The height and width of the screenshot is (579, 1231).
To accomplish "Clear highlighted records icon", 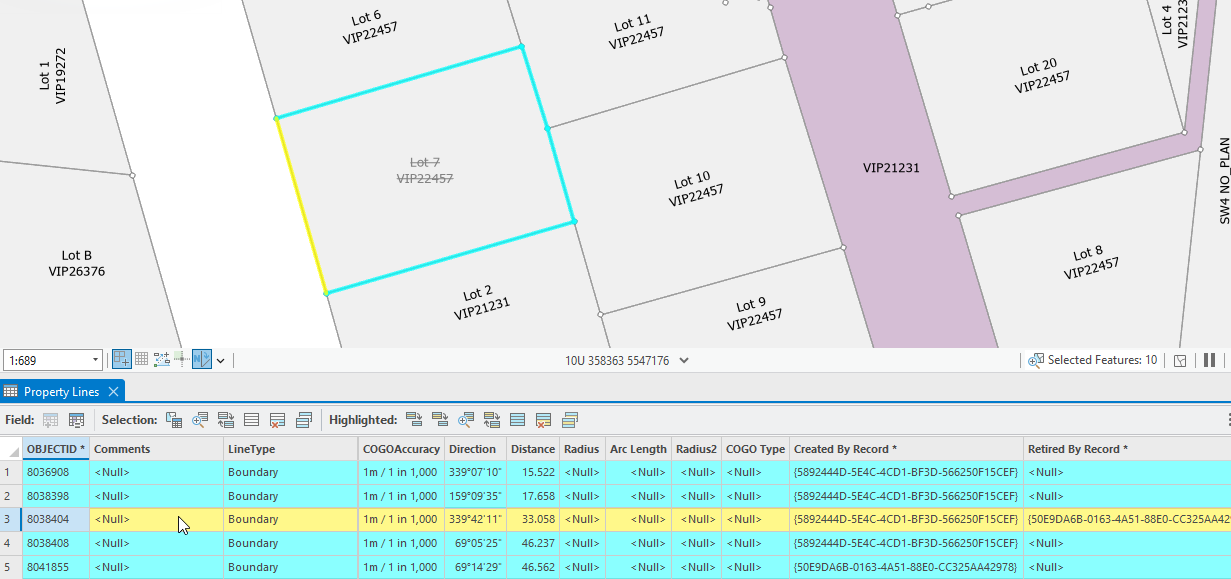I will click(518, 420).
